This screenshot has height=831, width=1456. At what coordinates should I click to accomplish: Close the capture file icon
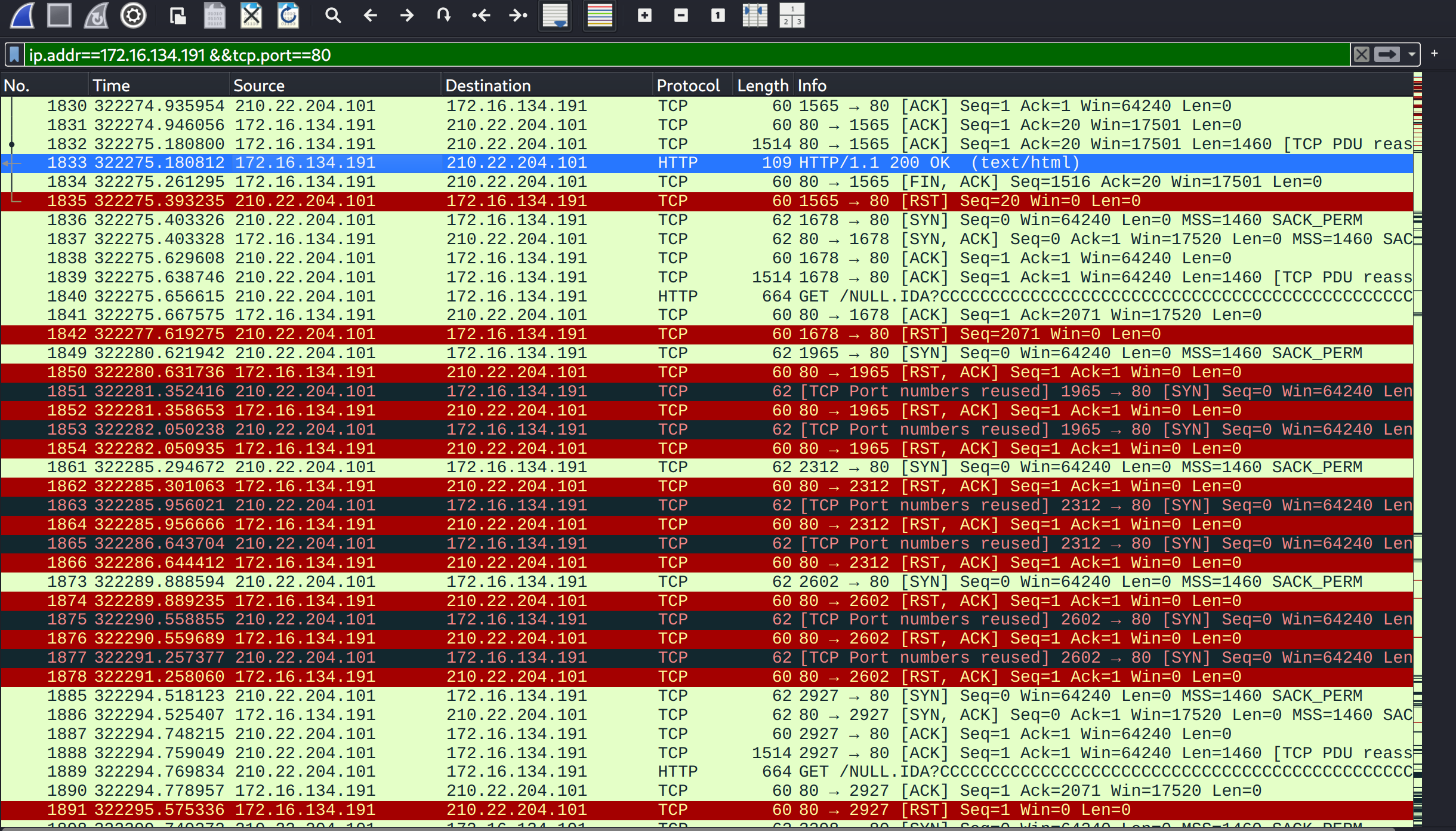[251, 16]
